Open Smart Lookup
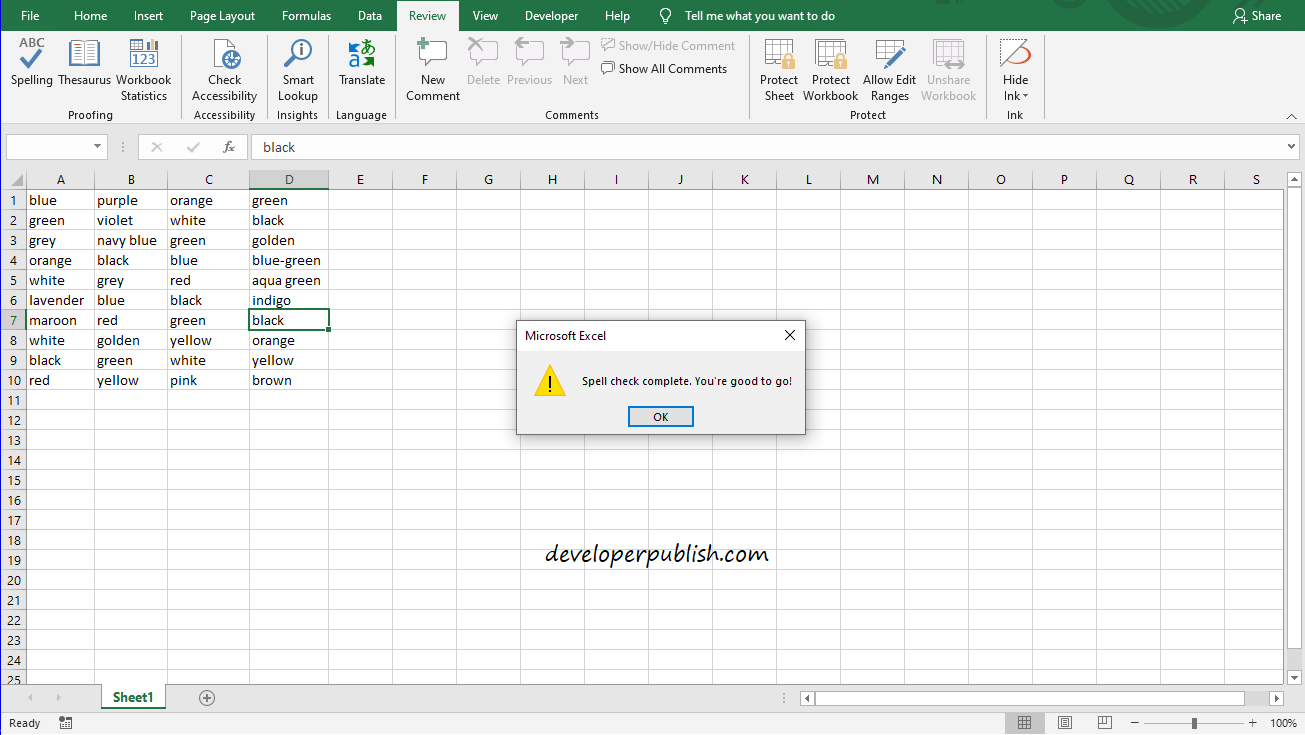Viewport: 1305px width, 735px height. (297, 70)
